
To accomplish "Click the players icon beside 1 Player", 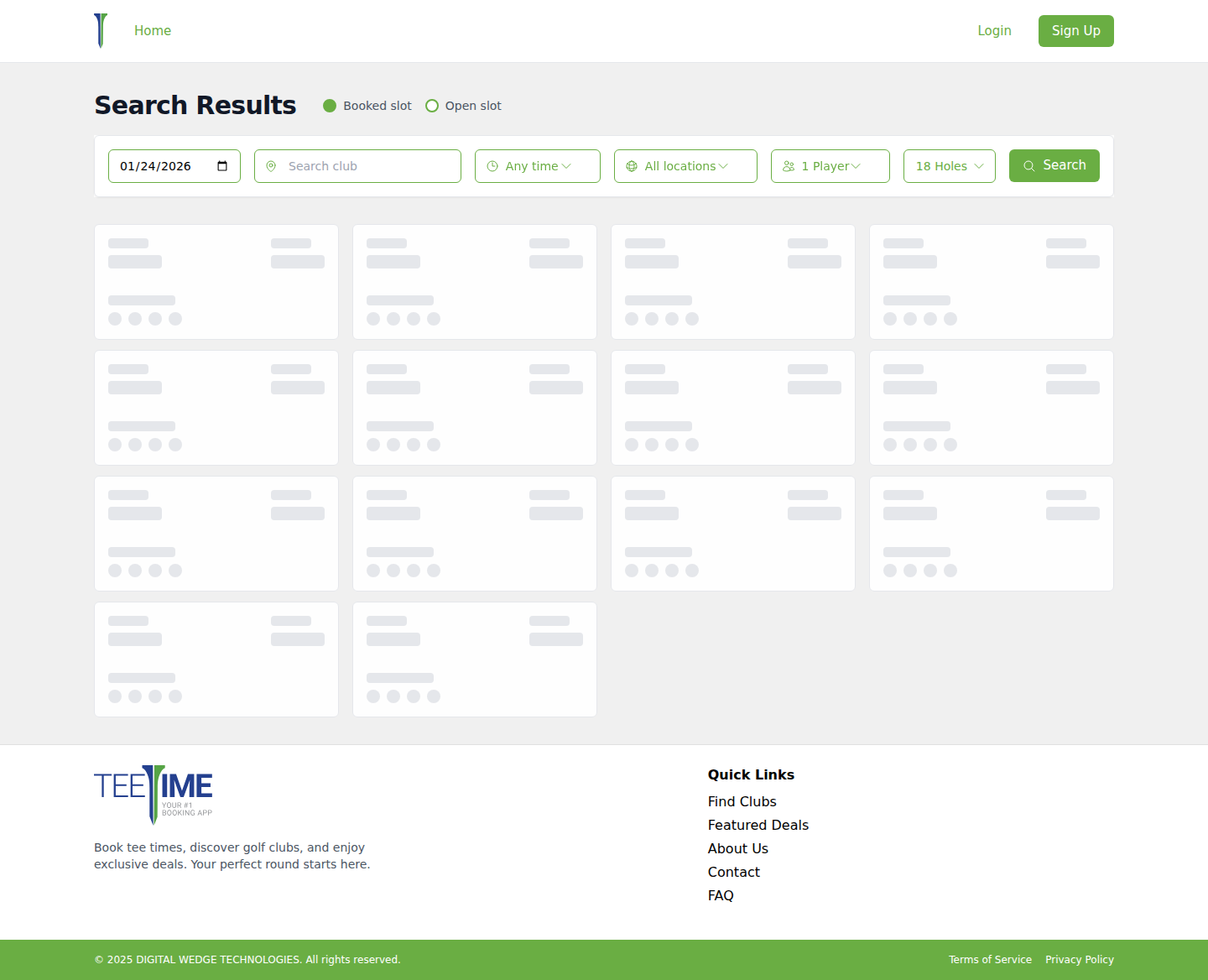I will tap(789, 166).
